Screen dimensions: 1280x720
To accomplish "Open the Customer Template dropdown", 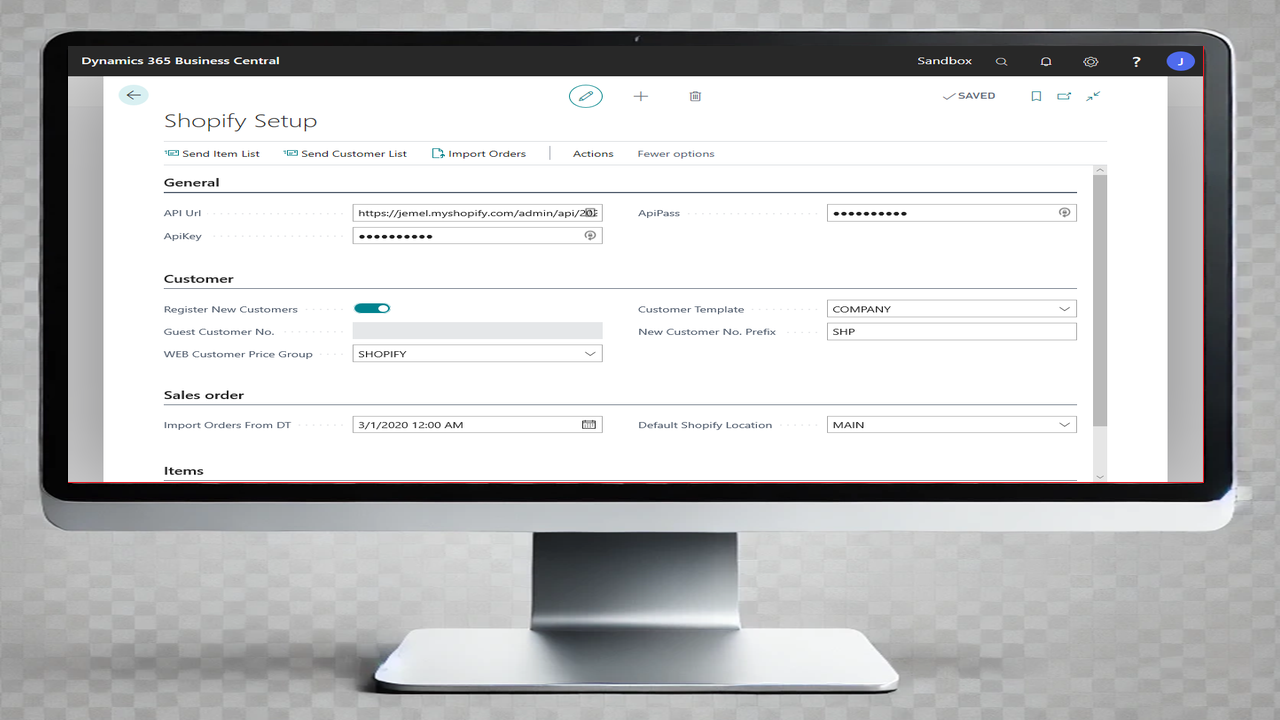I will pyautogui.click(x=1064, y=308).
